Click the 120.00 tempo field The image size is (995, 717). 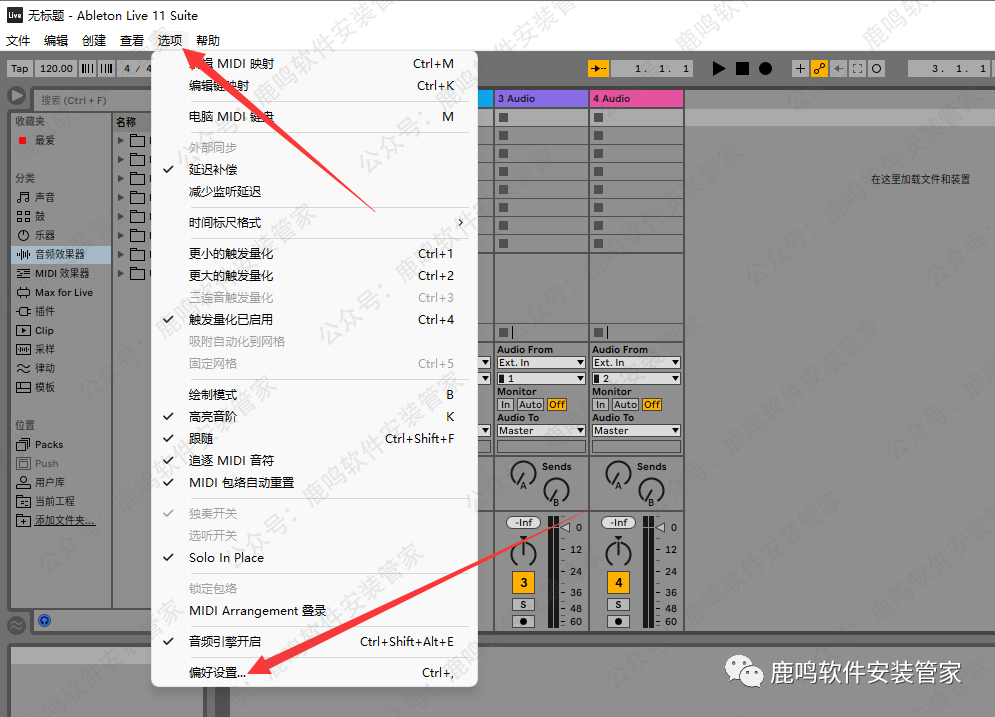tap(56, 69)
